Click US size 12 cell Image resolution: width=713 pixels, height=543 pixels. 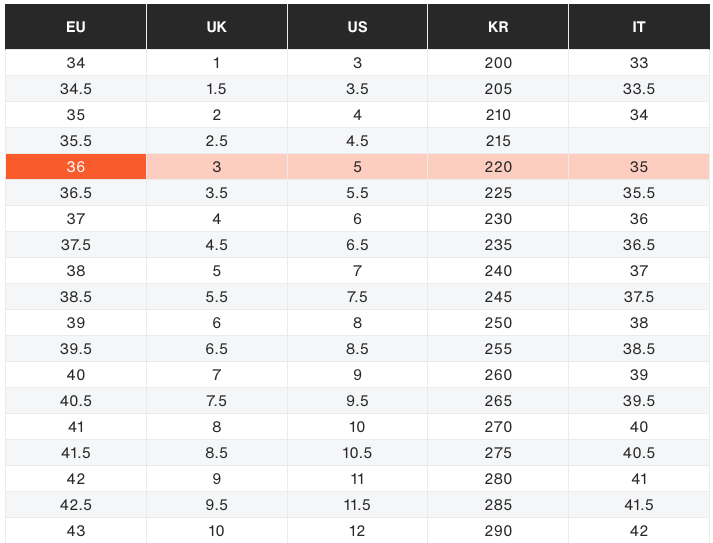(357, 531)
